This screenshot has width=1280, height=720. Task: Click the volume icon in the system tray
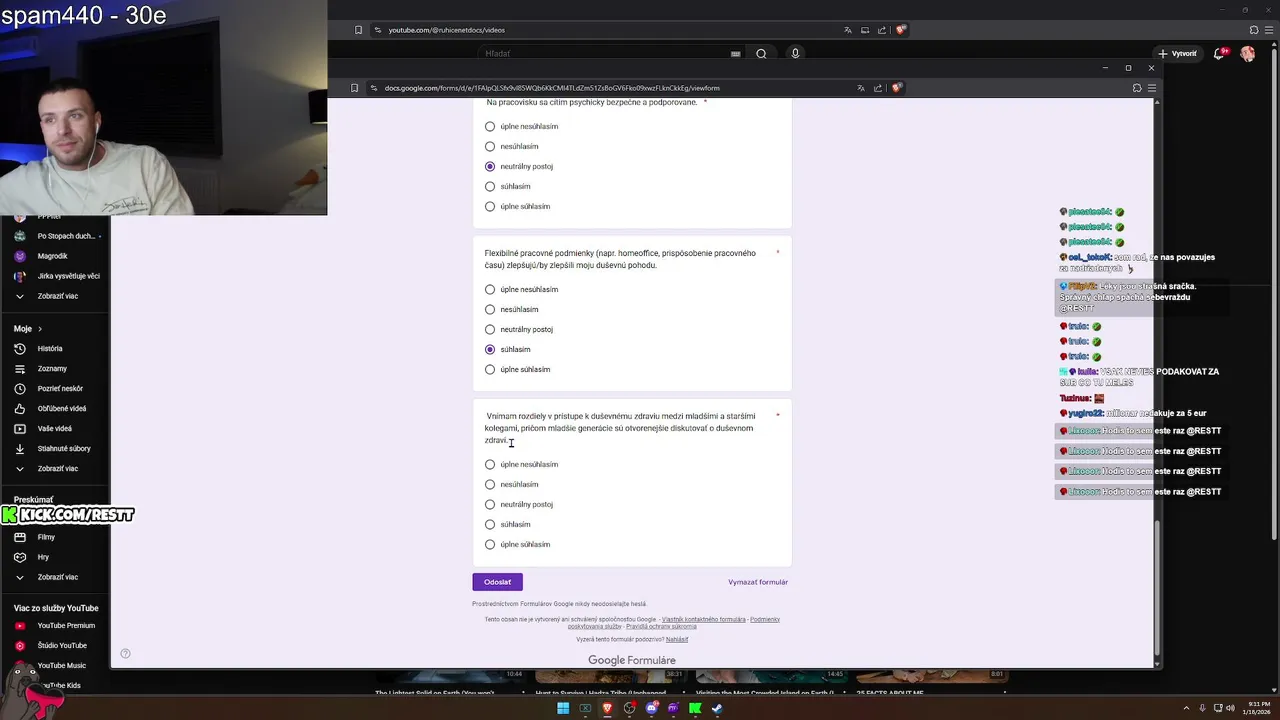coord(1230,708)
